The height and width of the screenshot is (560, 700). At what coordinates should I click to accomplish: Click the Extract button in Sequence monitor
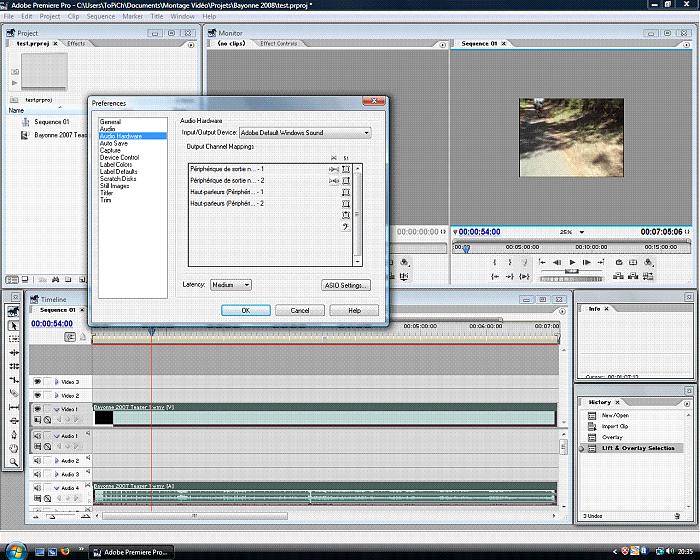tap(633, 276)
